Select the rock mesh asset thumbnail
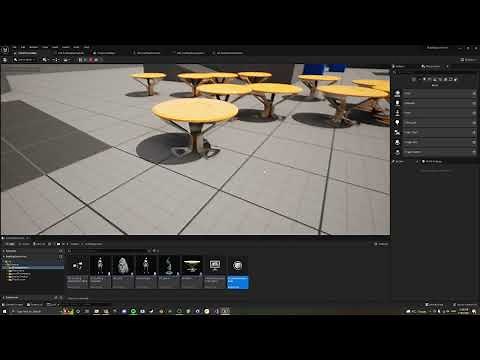This screenshot has height=360, width=480. [123, 265]
